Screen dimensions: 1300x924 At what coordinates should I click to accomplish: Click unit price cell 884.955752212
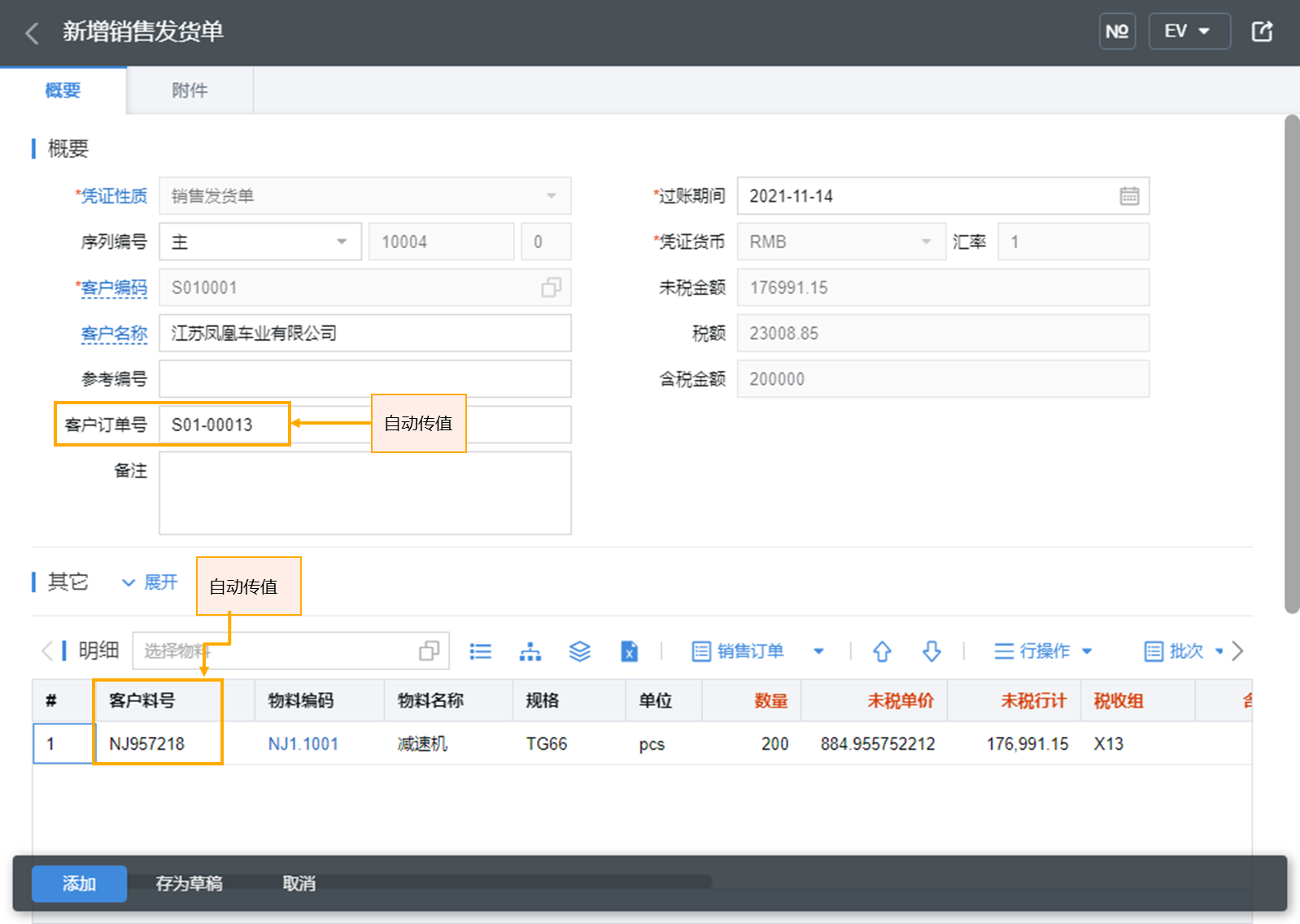pyautogui.click(x=875, y=743)
